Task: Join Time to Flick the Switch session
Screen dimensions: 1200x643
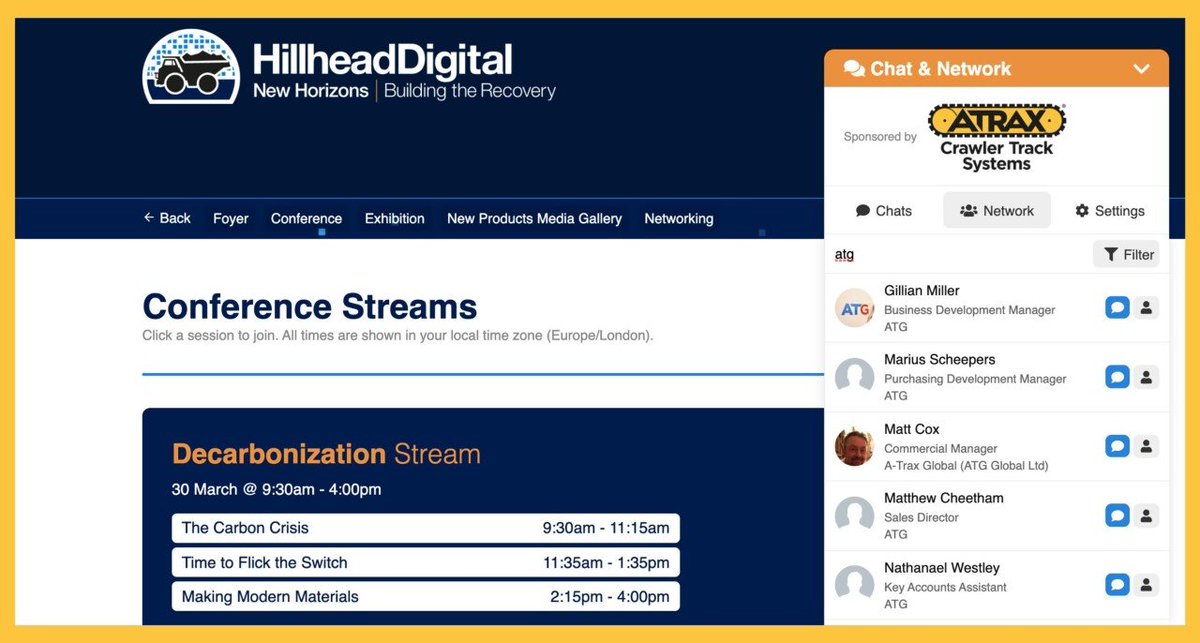Action: [x=426, y=562]
